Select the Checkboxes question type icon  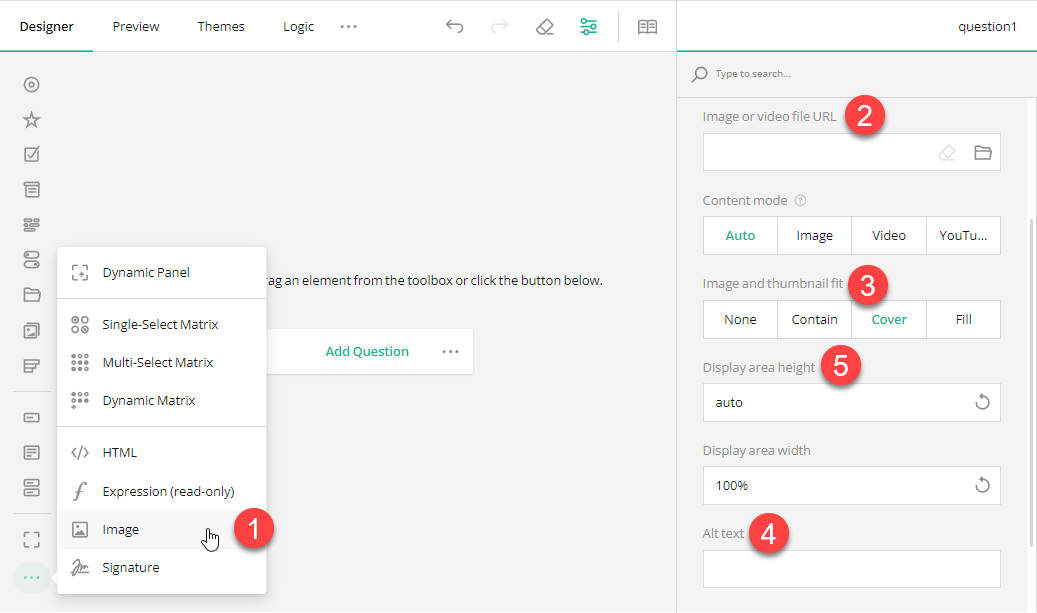(x=31, y=154)
